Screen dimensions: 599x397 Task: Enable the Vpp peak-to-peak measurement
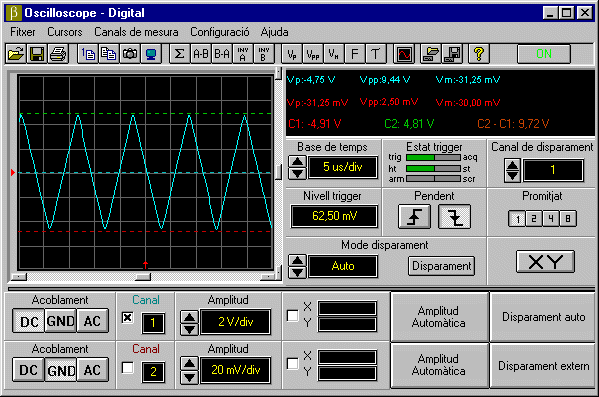tap(313, 54)
